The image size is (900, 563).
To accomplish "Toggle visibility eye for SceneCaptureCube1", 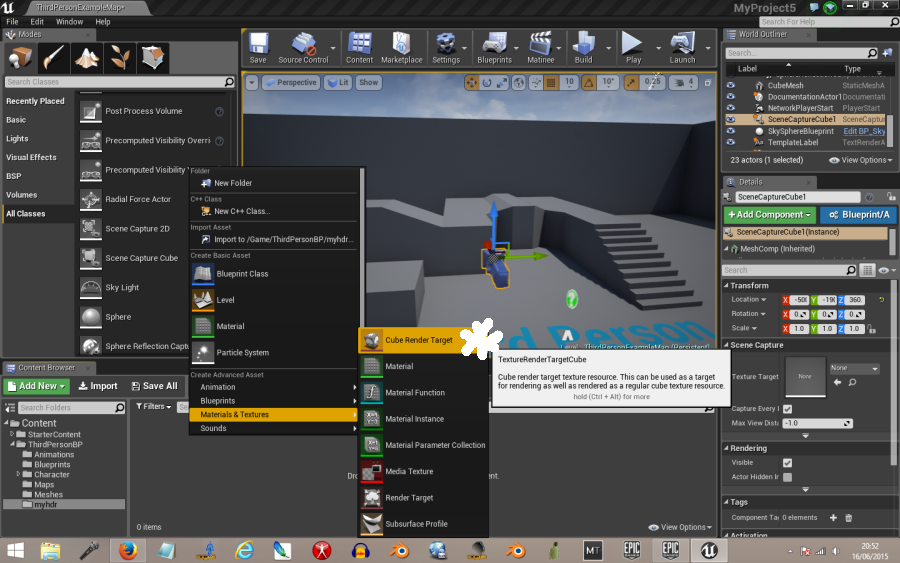I will click(x=731, y=119).
